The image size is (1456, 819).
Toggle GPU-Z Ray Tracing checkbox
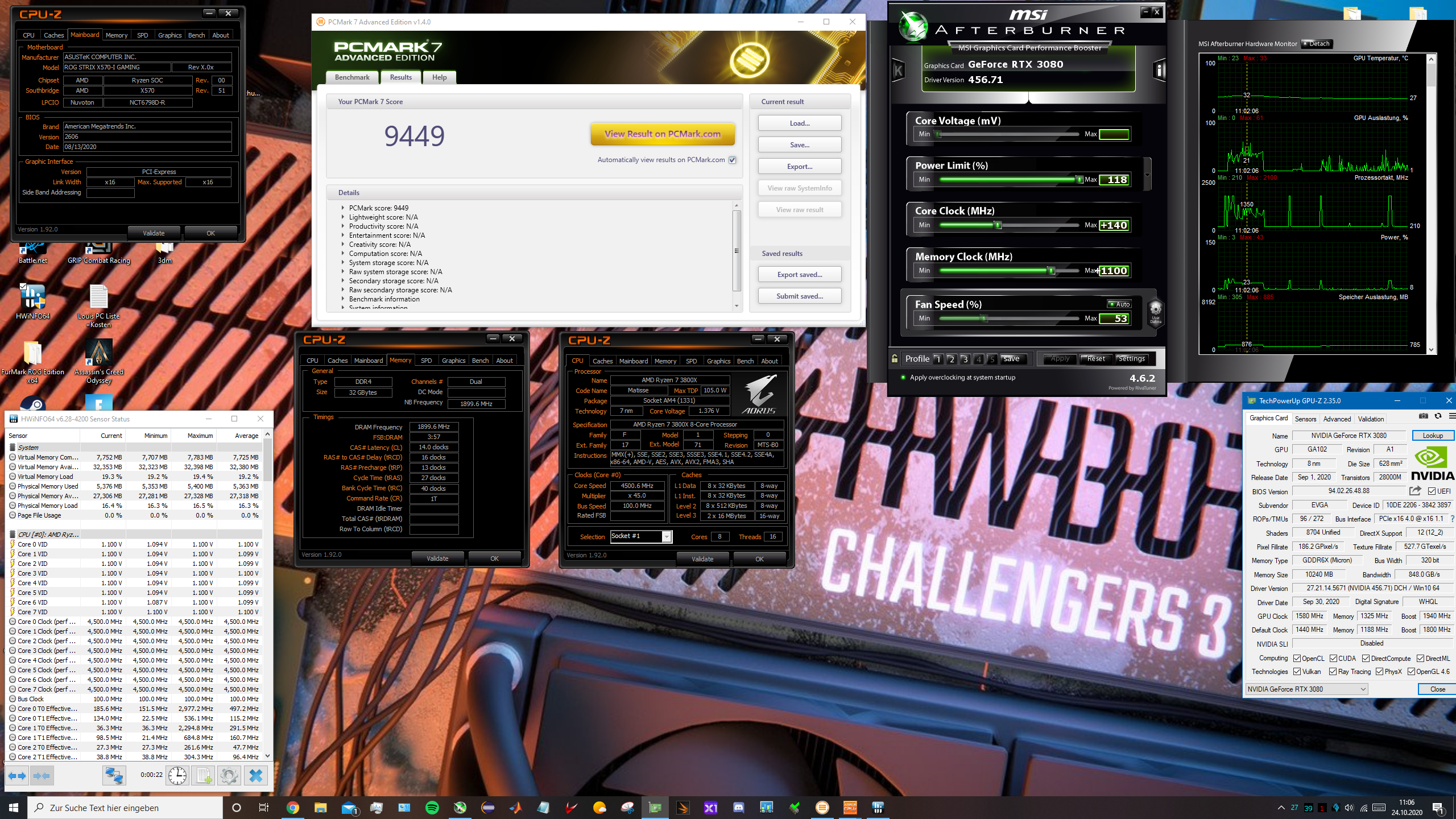[x=1333, y=672]
